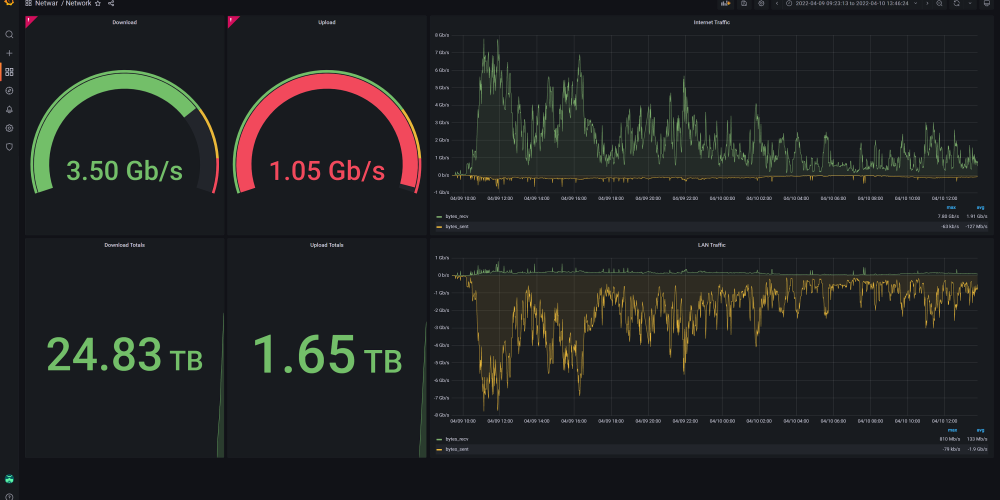Sort legend by max column header
Screen dimensions: 1000x500
pos(949,208)
